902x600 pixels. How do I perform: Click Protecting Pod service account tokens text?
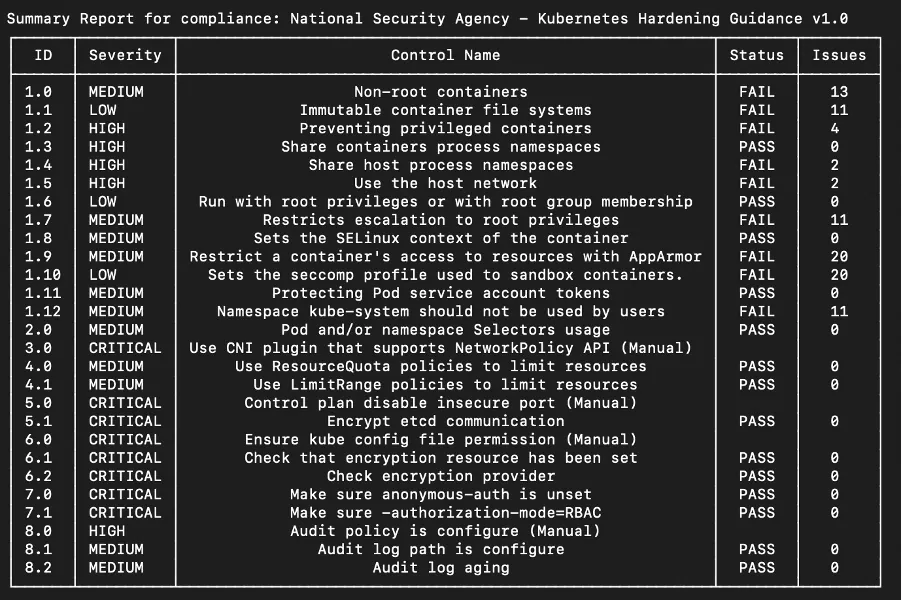(x=441, y=293)
